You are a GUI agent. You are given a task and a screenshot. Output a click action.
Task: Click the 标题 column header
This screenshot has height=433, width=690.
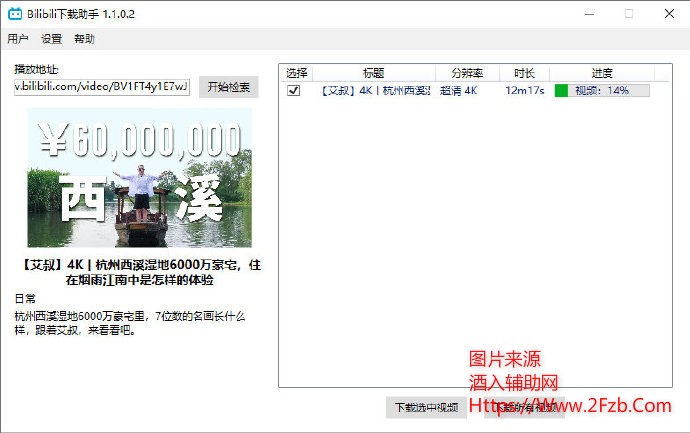click(x=374, y=73)
